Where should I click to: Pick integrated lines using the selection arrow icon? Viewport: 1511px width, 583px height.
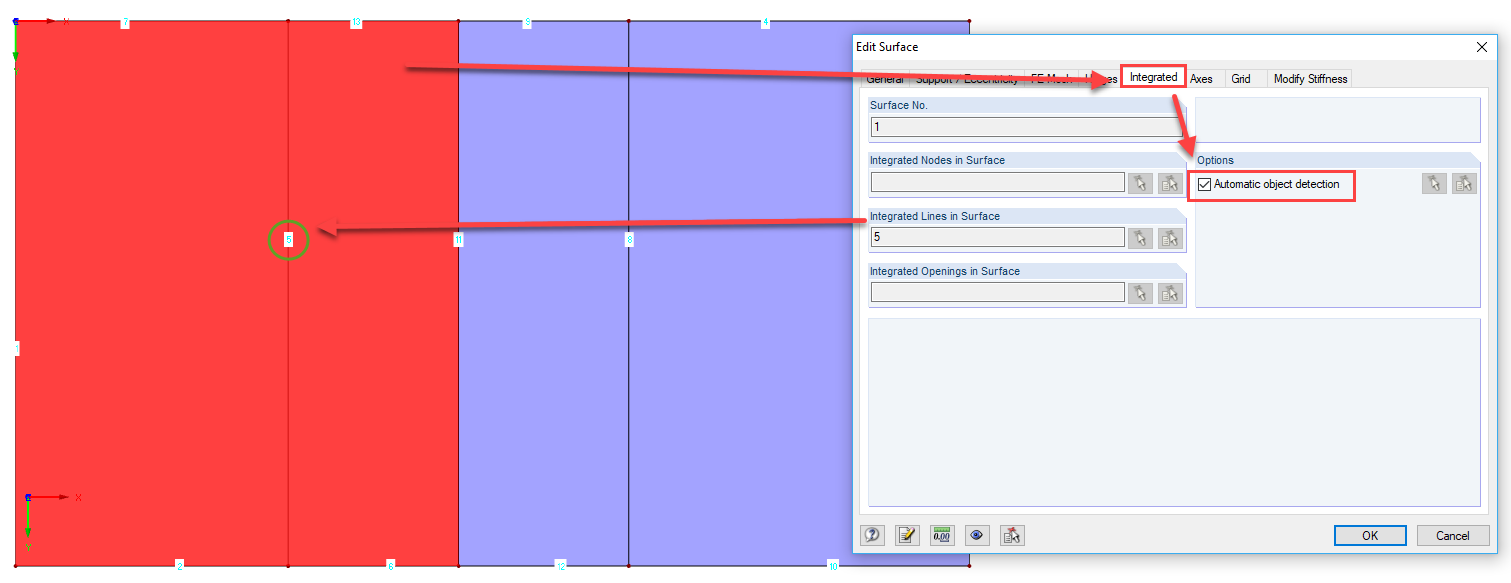coord(1139,237)
